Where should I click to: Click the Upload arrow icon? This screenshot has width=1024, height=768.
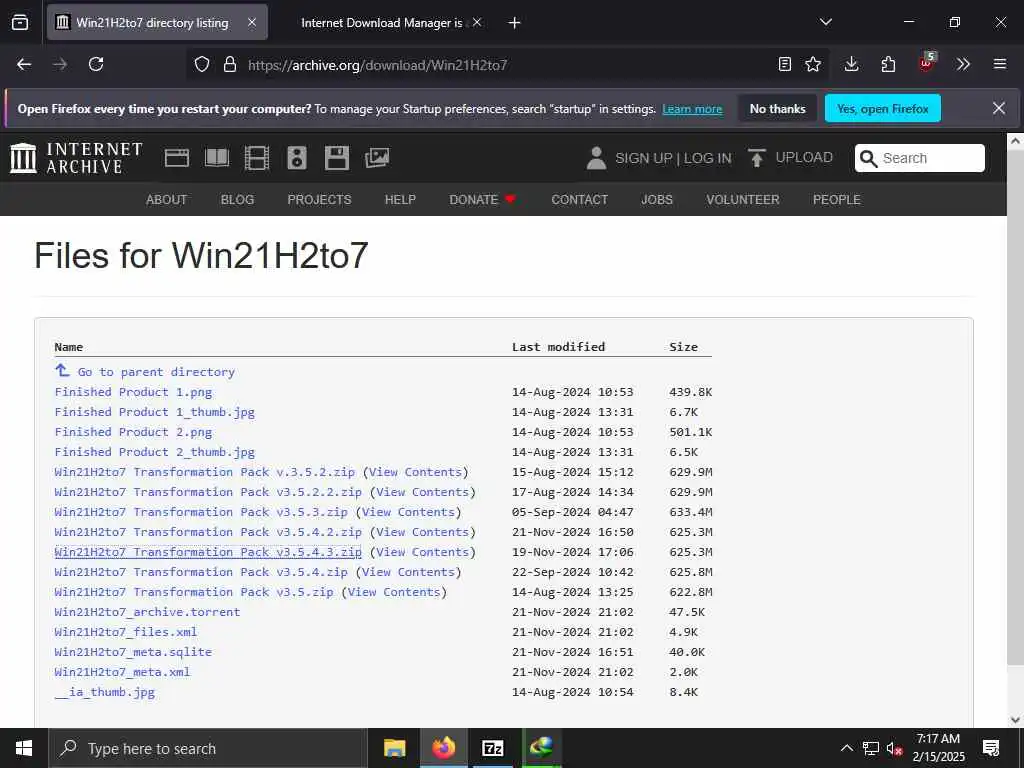point(756,158)
